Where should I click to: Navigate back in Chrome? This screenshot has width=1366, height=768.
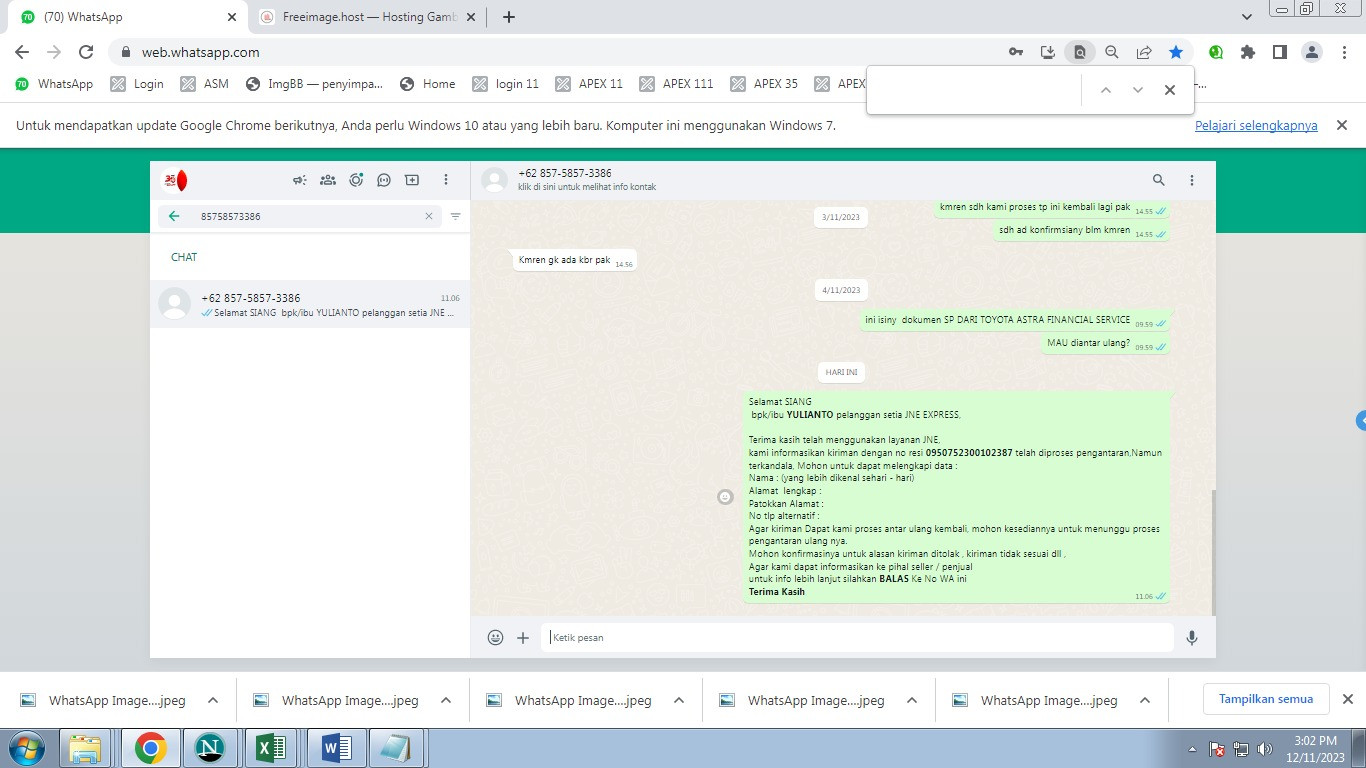pyautogui.click(x=22, y=52)
